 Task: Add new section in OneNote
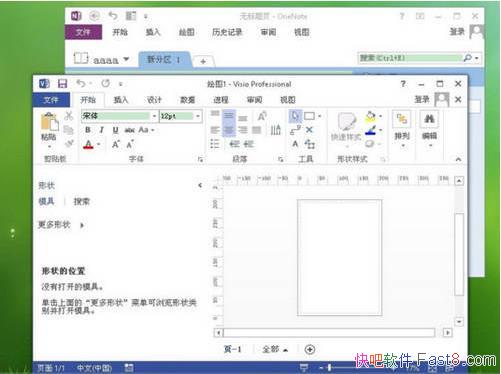[x=203, y=61]
